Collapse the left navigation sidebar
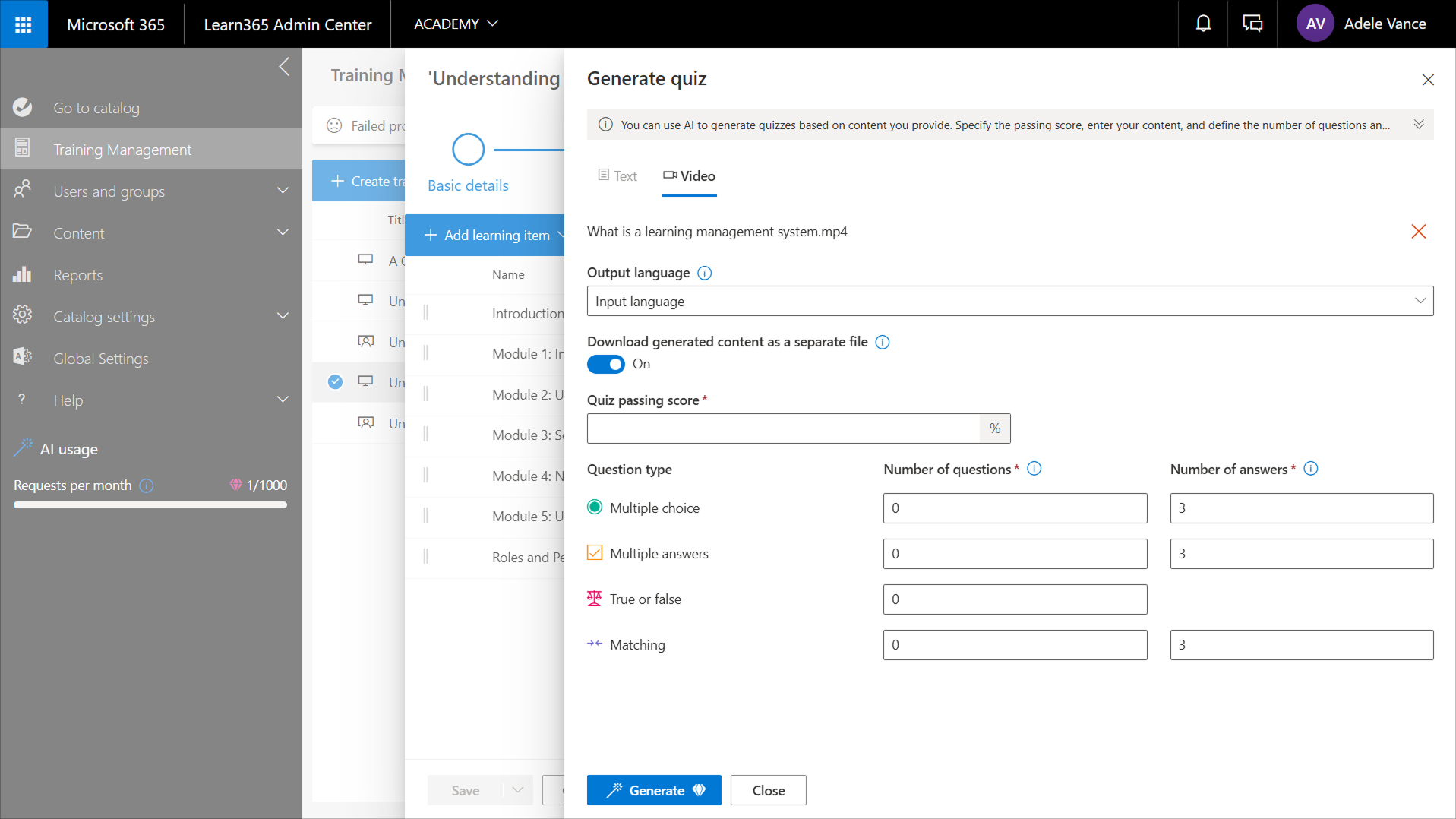Screen dimensions: 1456x819 [x=284, y=67]
